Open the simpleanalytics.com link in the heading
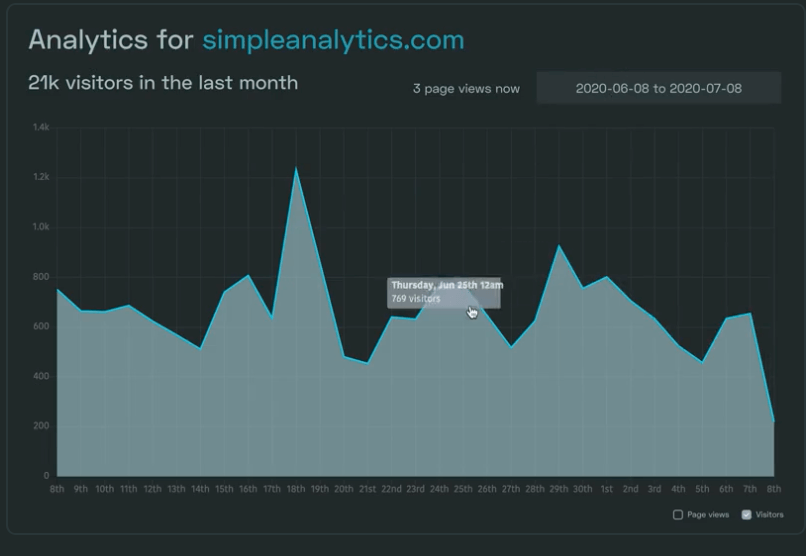This screenshot has width=806, height=556. pyautogui.click(x=333, y=40)
